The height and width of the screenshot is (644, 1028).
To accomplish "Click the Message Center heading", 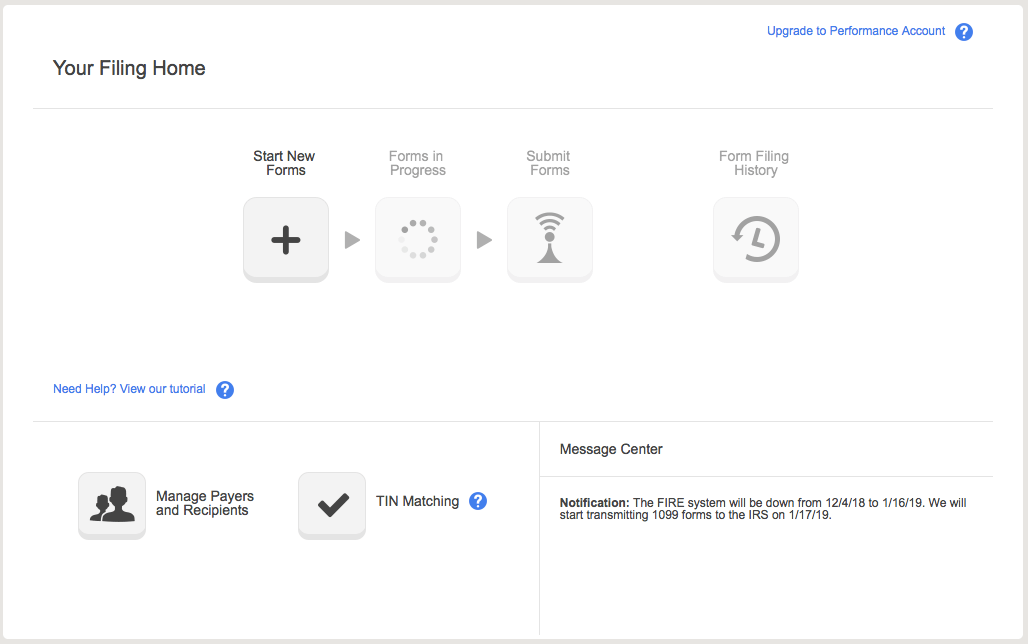I will (x=611, y=449).
